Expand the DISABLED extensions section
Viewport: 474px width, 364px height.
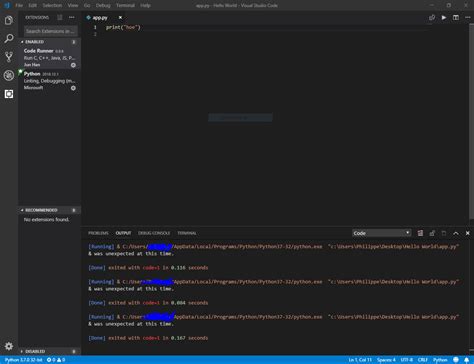tap(49, 351)
